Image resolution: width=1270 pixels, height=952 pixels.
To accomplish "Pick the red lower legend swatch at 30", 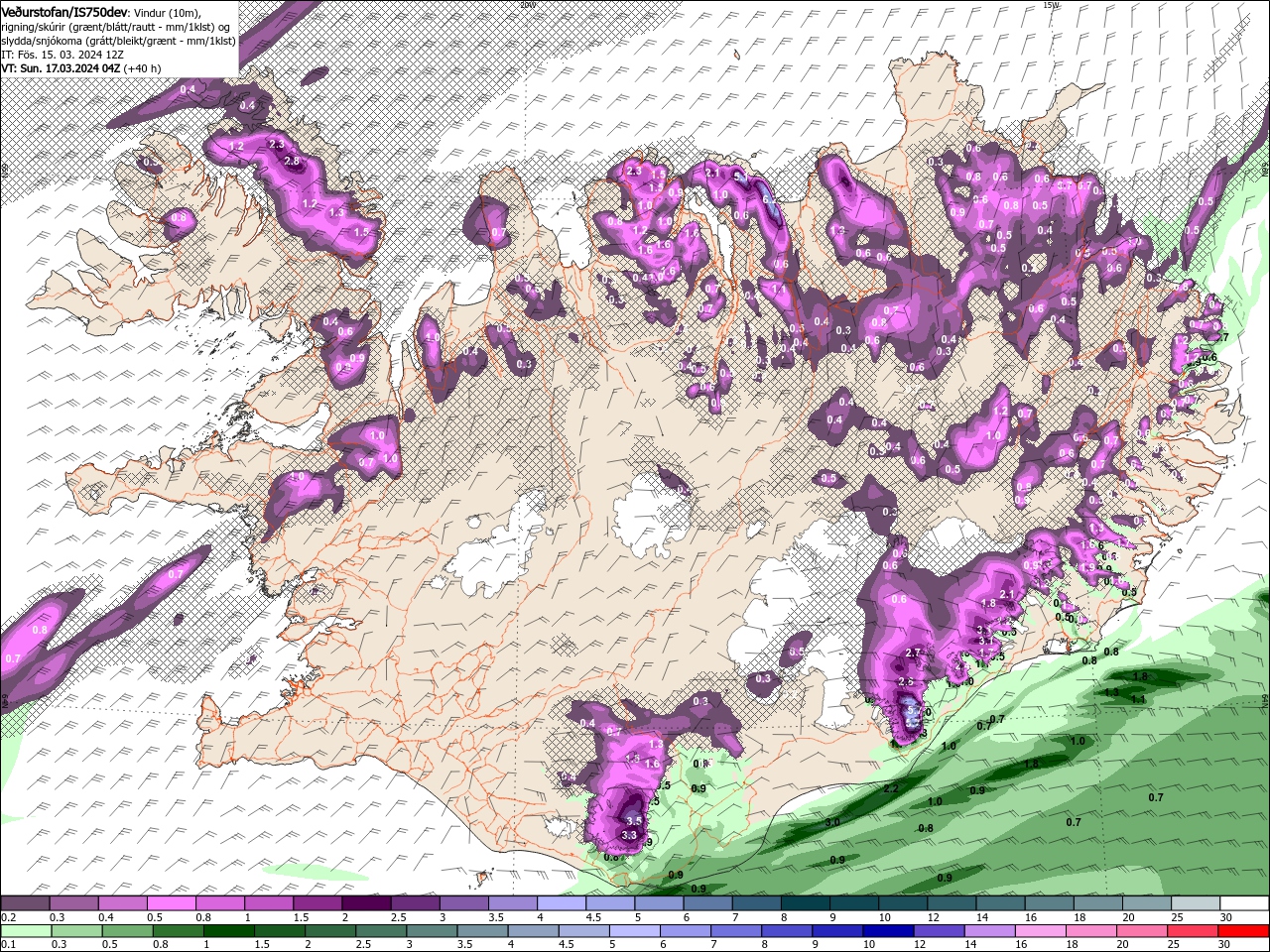I will [1244, 931].
